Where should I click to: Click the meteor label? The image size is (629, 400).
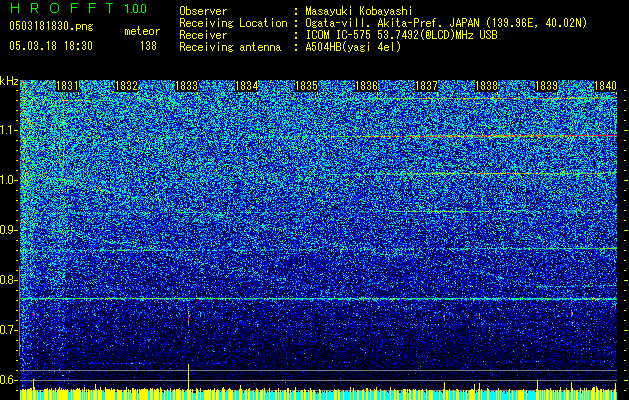click(x=142, y=31)
